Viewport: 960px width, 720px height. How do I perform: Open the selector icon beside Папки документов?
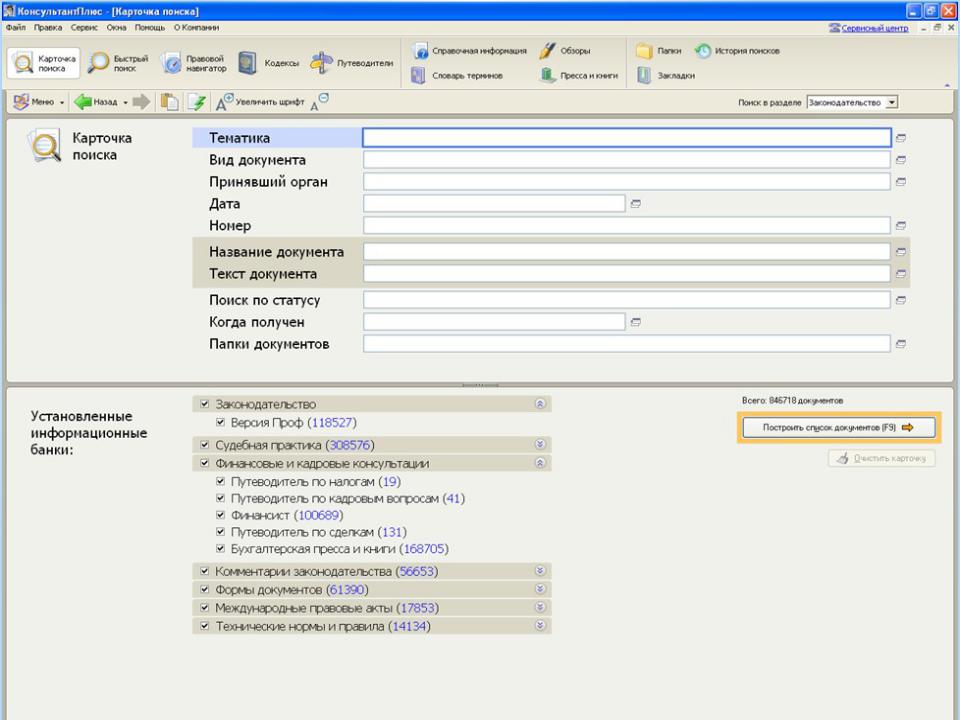pos(901,344)
